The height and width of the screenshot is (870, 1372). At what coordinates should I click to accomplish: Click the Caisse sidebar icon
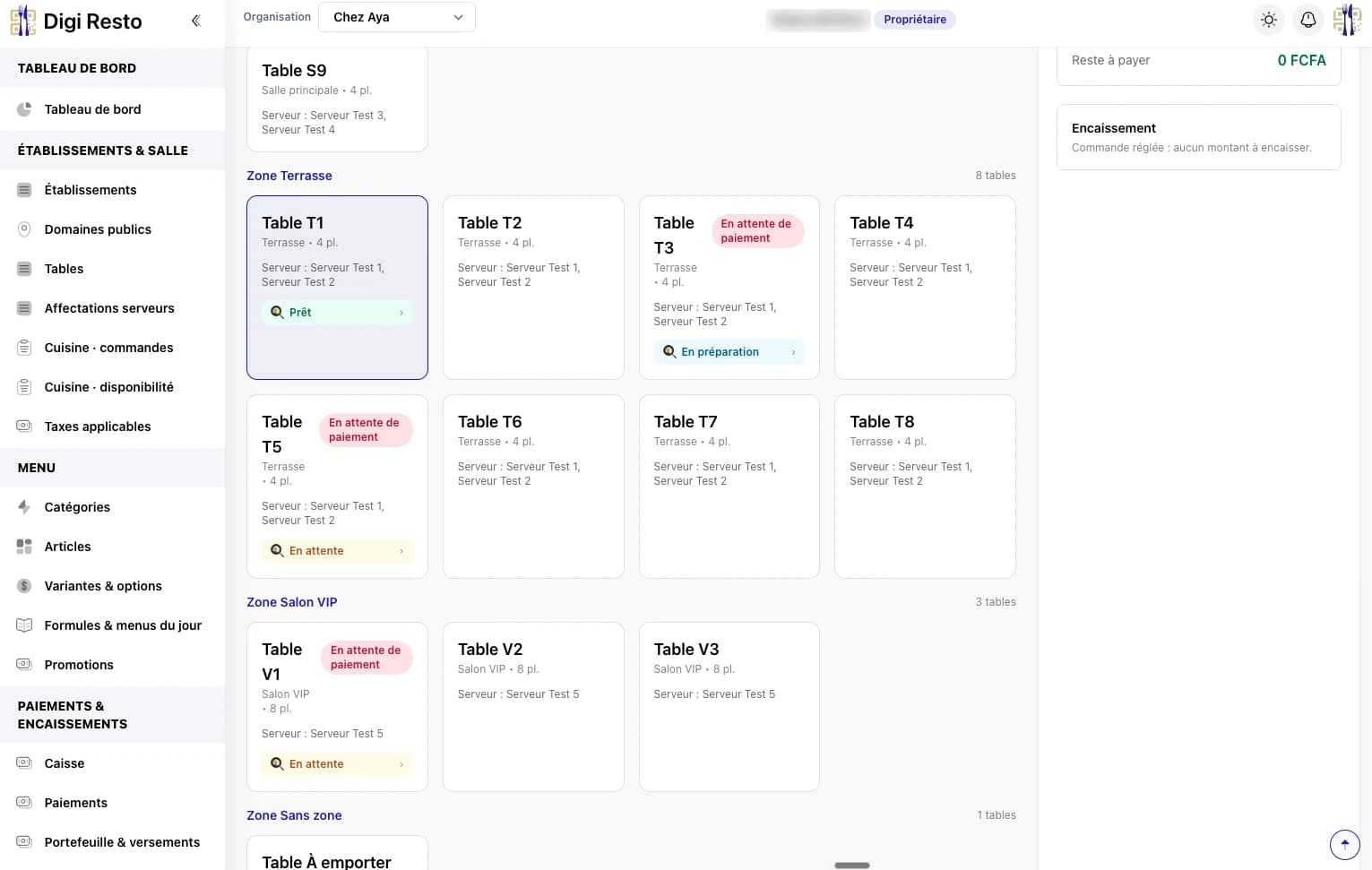tap(24, 763)
